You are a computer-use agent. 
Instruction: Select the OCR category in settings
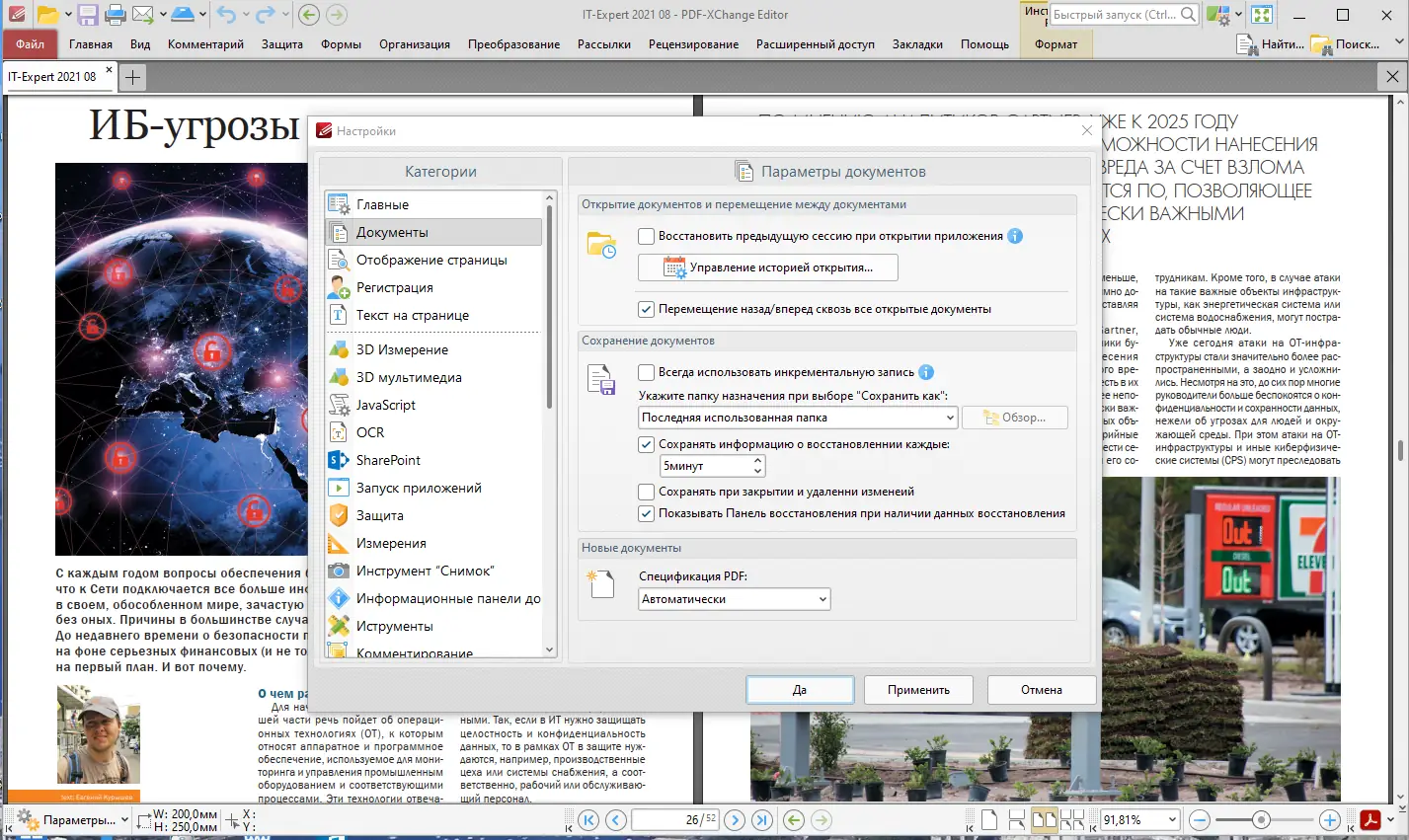433,432
